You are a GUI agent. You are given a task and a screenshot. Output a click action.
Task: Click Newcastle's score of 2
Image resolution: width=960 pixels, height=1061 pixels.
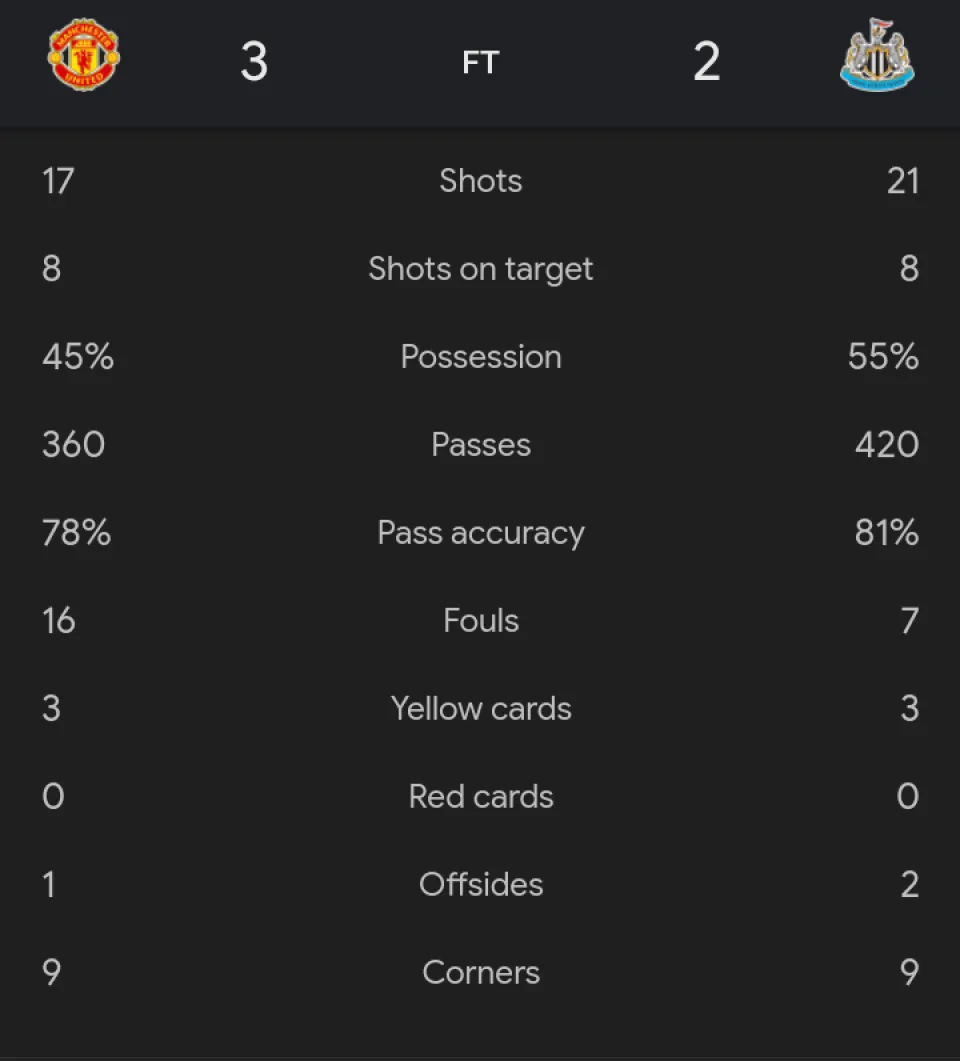(x=706, y=62)
